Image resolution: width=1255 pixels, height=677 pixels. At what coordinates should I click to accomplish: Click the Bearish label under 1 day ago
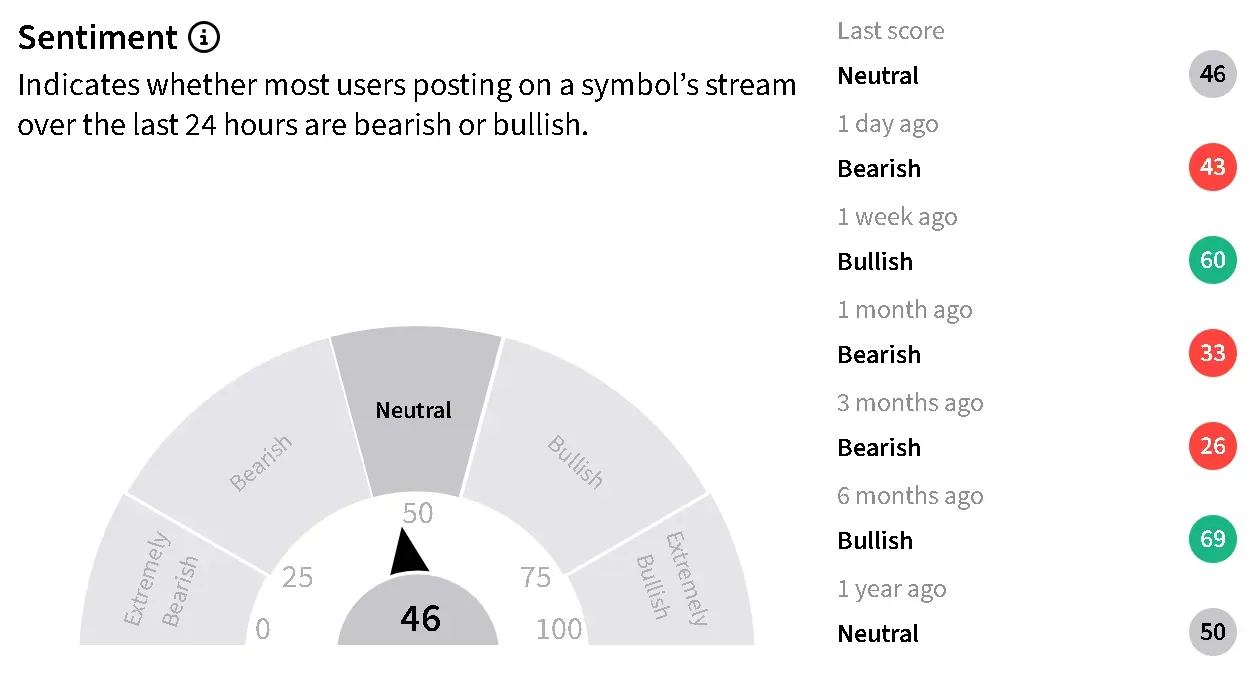click(879, 169)
